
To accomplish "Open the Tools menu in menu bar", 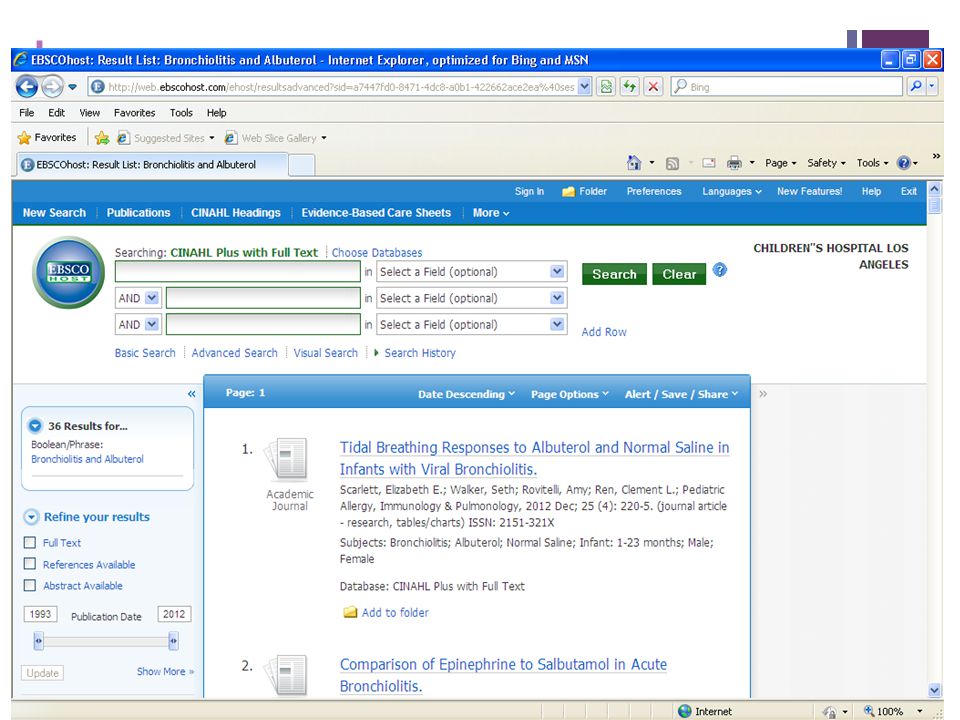I will click(x=181, y=113).
